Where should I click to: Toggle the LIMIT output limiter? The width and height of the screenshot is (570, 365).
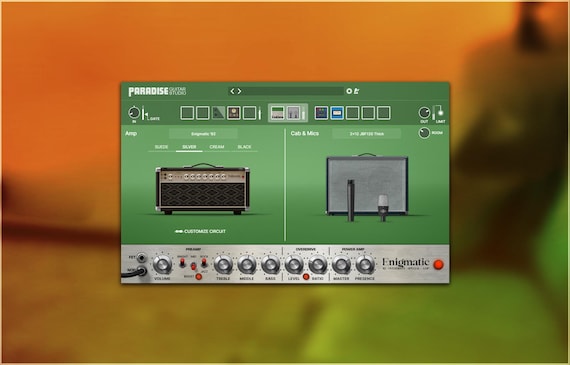point(440,113)
